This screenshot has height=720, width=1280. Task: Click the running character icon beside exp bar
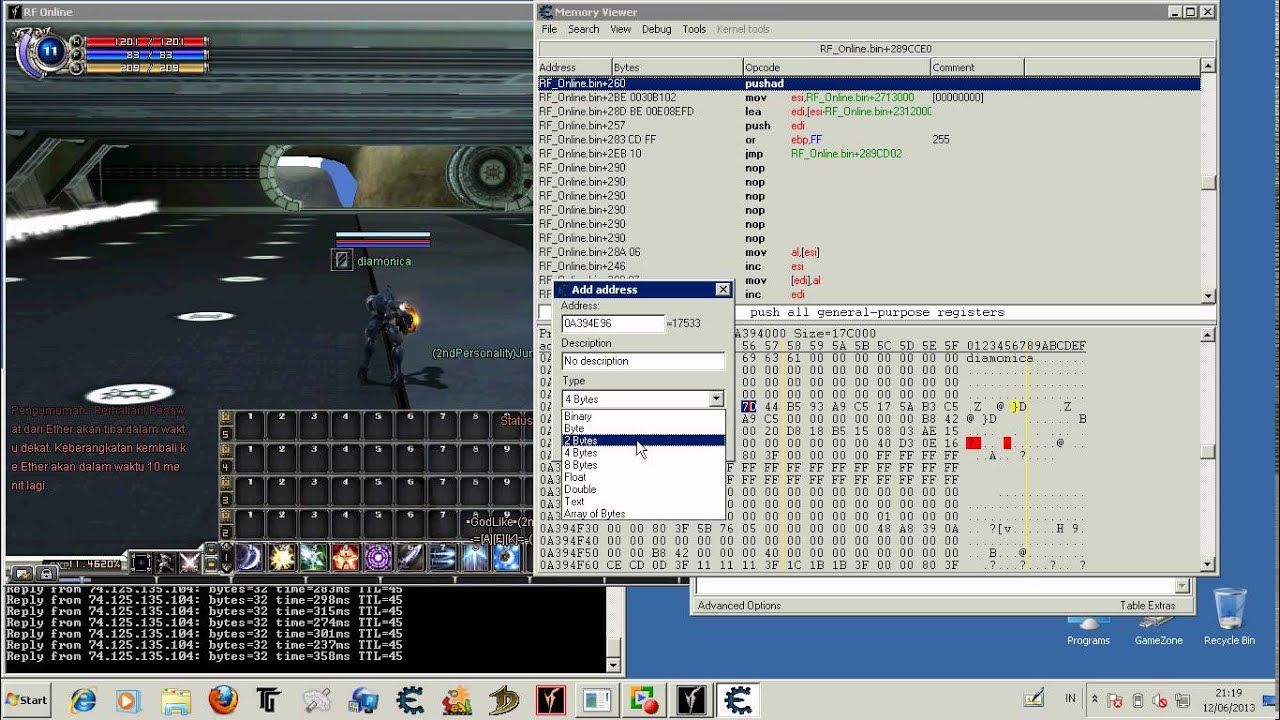(x=165, y=563)
